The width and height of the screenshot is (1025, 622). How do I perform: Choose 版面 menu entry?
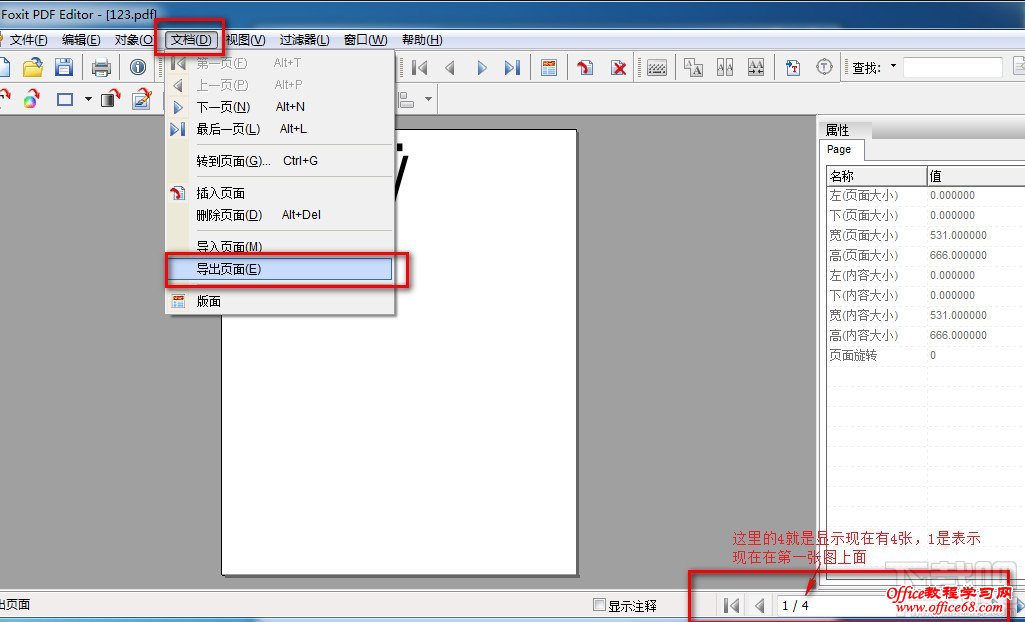[280, 301]
